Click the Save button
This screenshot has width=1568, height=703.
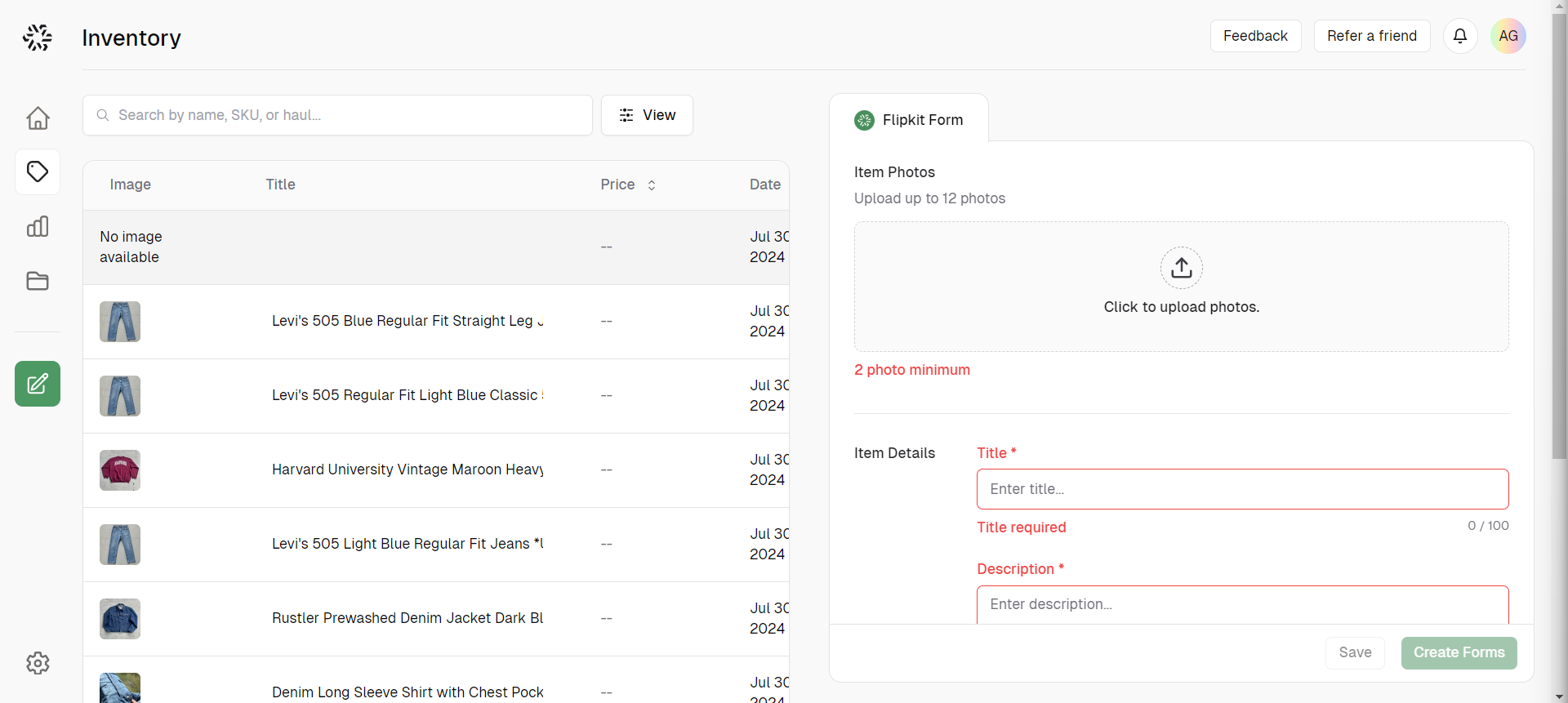pos(1355,653)
